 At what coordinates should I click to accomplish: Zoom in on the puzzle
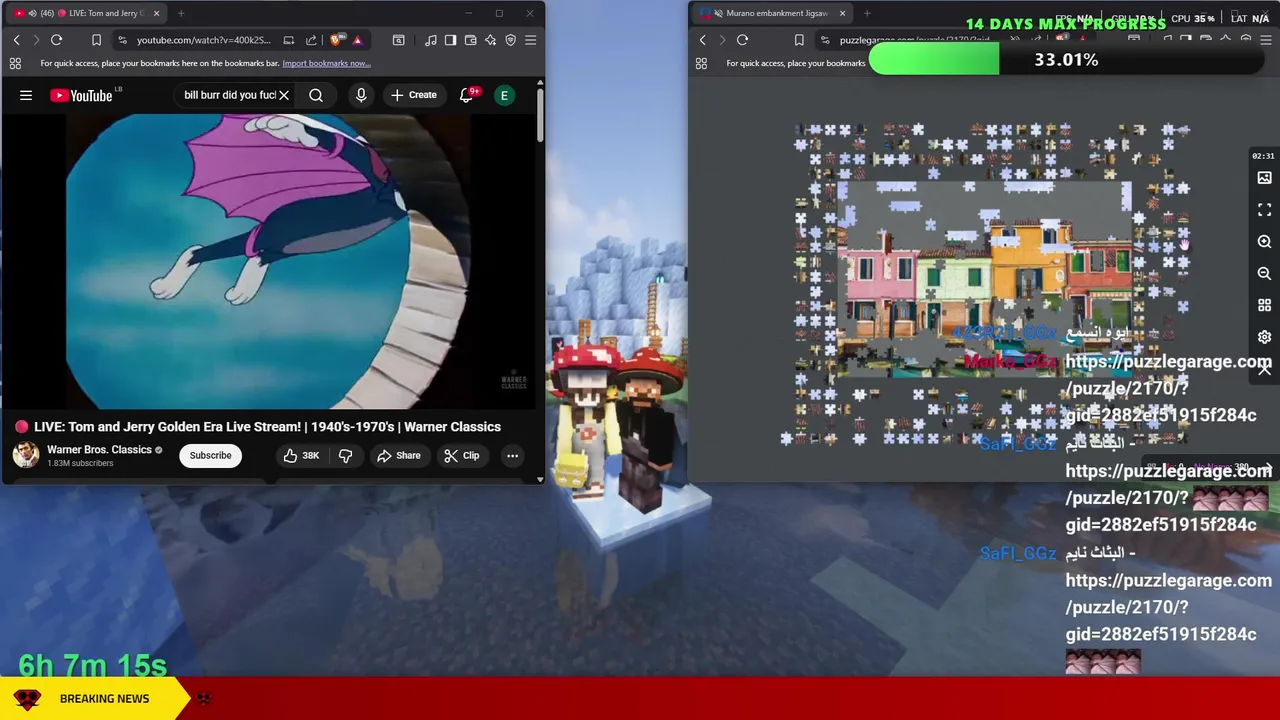click(1264, 242)
